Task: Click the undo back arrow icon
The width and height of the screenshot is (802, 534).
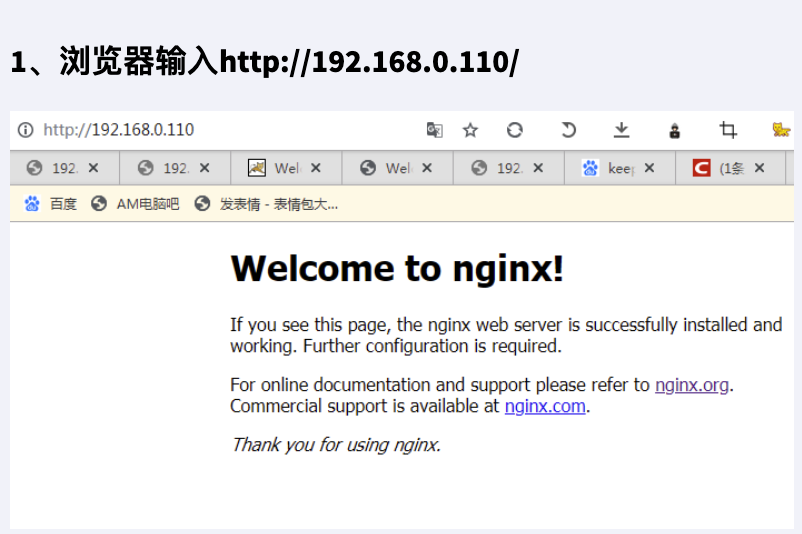Action: tap(568, 130)
